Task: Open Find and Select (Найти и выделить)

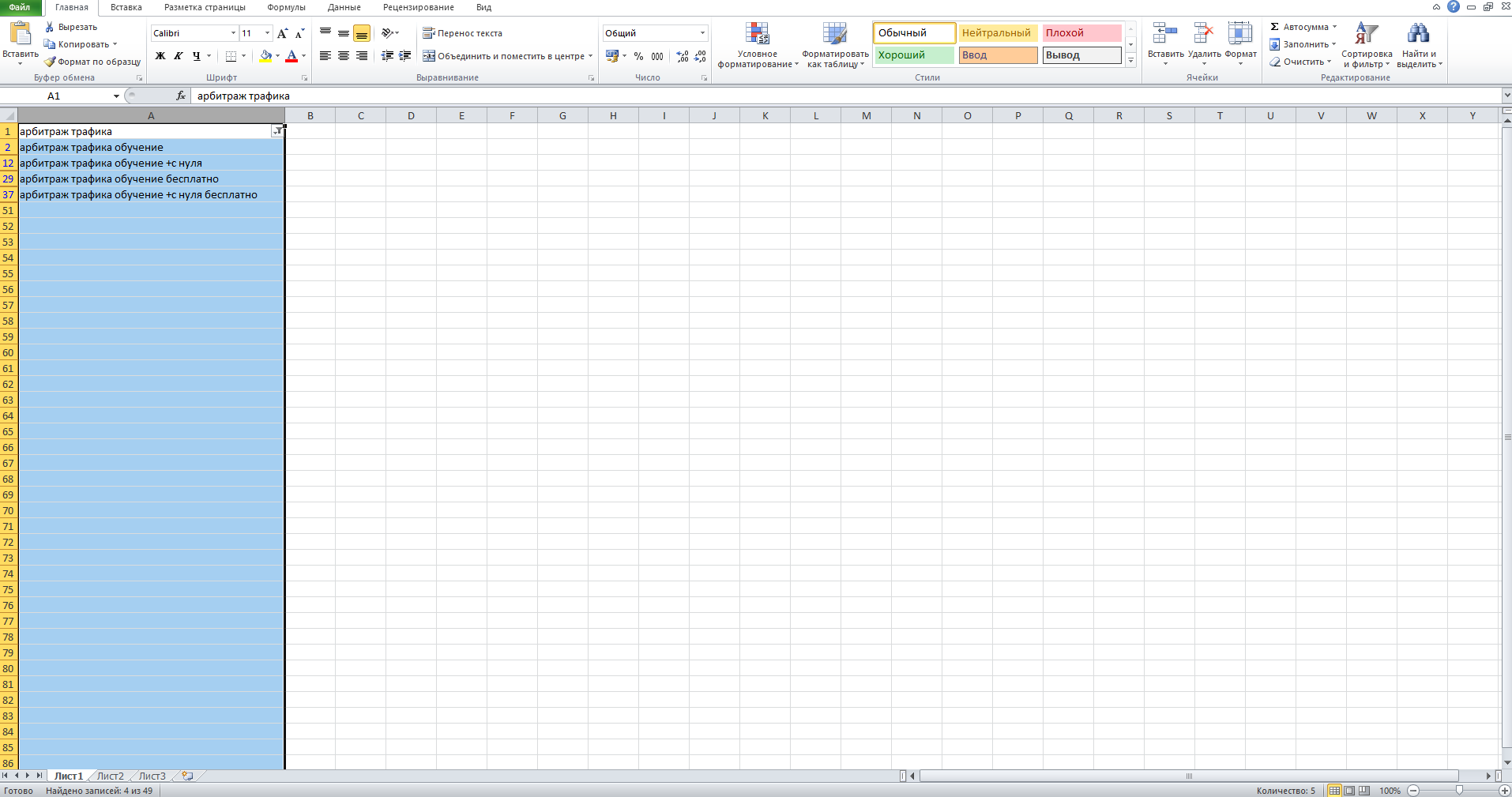Action: (x=1419, y=45)
